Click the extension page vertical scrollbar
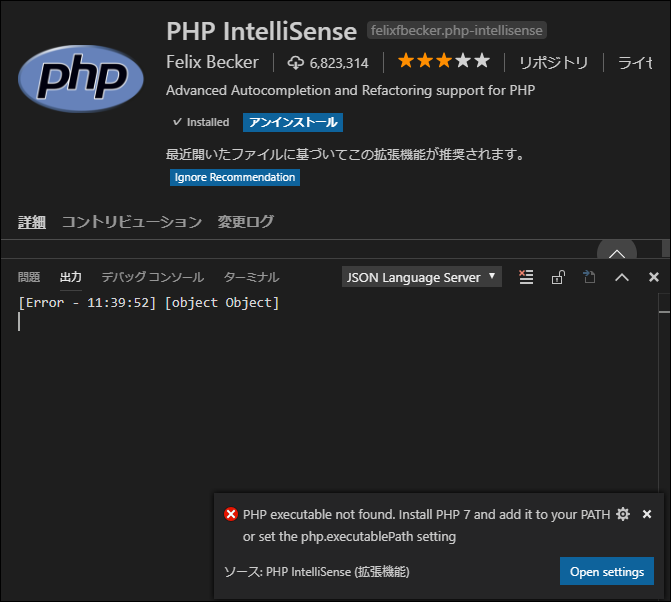Viewport: 671px width, 602px height. click(x=665, y=248)
